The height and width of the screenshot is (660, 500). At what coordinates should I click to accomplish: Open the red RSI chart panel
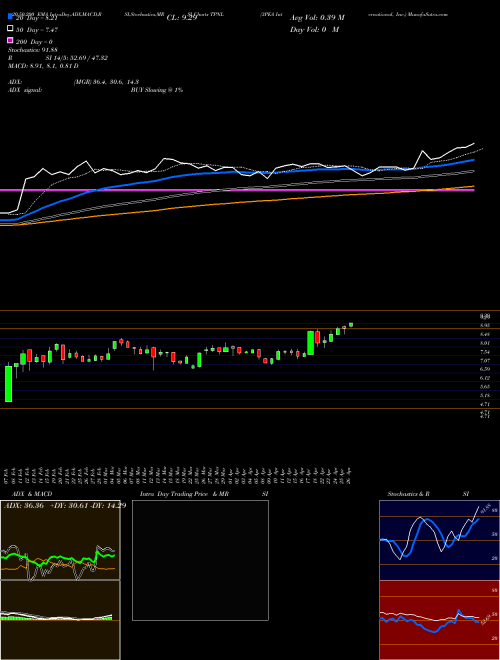click(439, 620)
